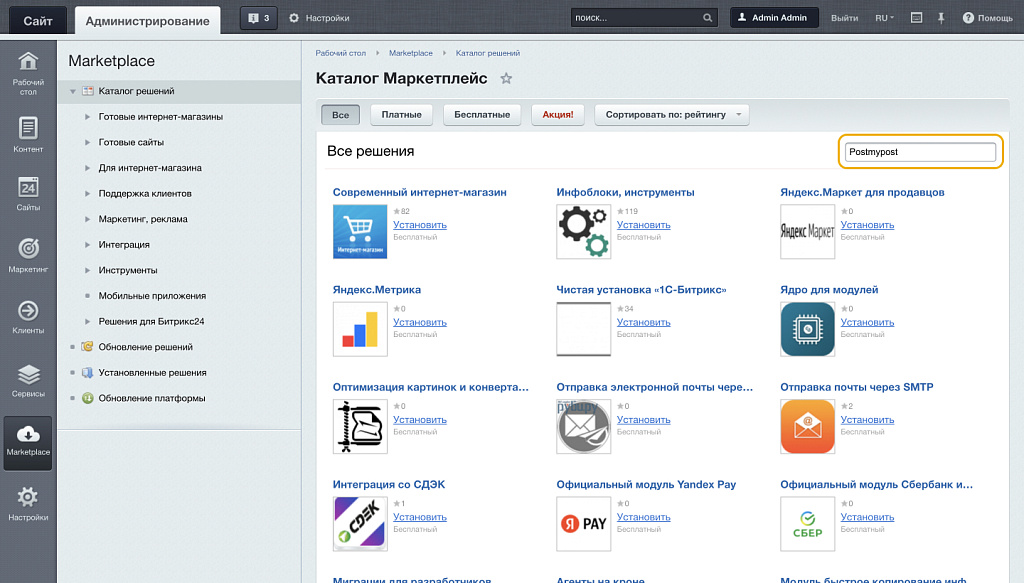Add the page to favorites with star icon

click(506, 79)
